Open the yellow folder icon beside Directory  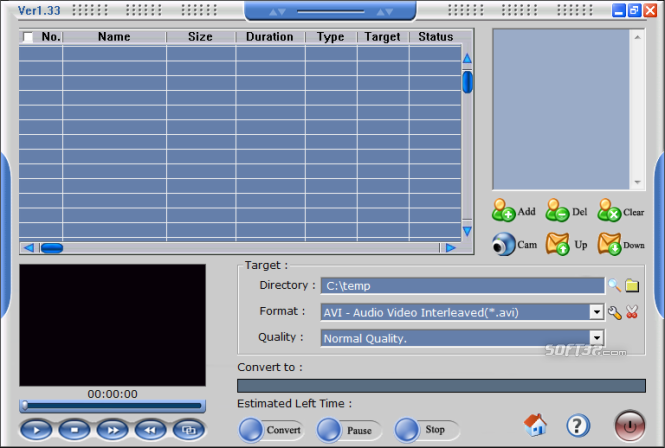632,286
